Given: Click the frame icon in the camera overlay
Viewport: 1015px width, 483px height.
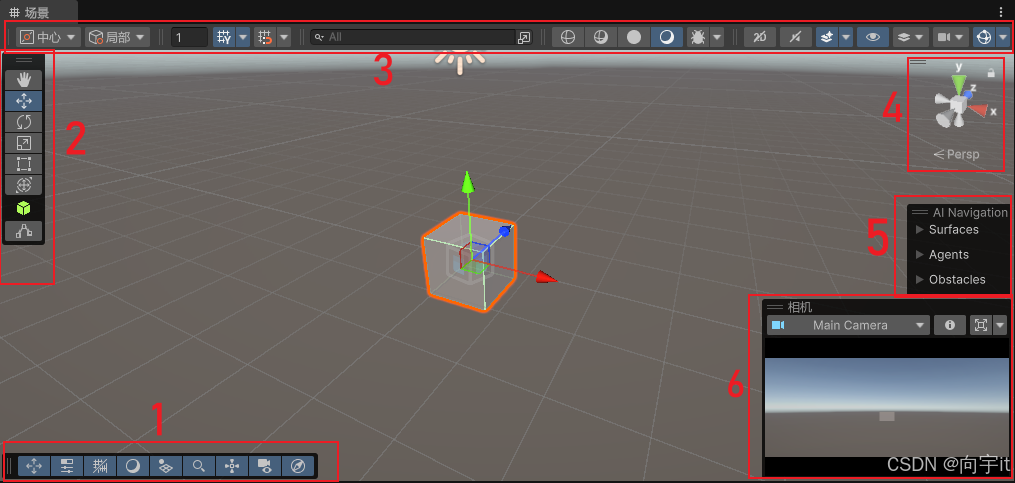Looking at the screenshot, I should [x=981, y=325].
